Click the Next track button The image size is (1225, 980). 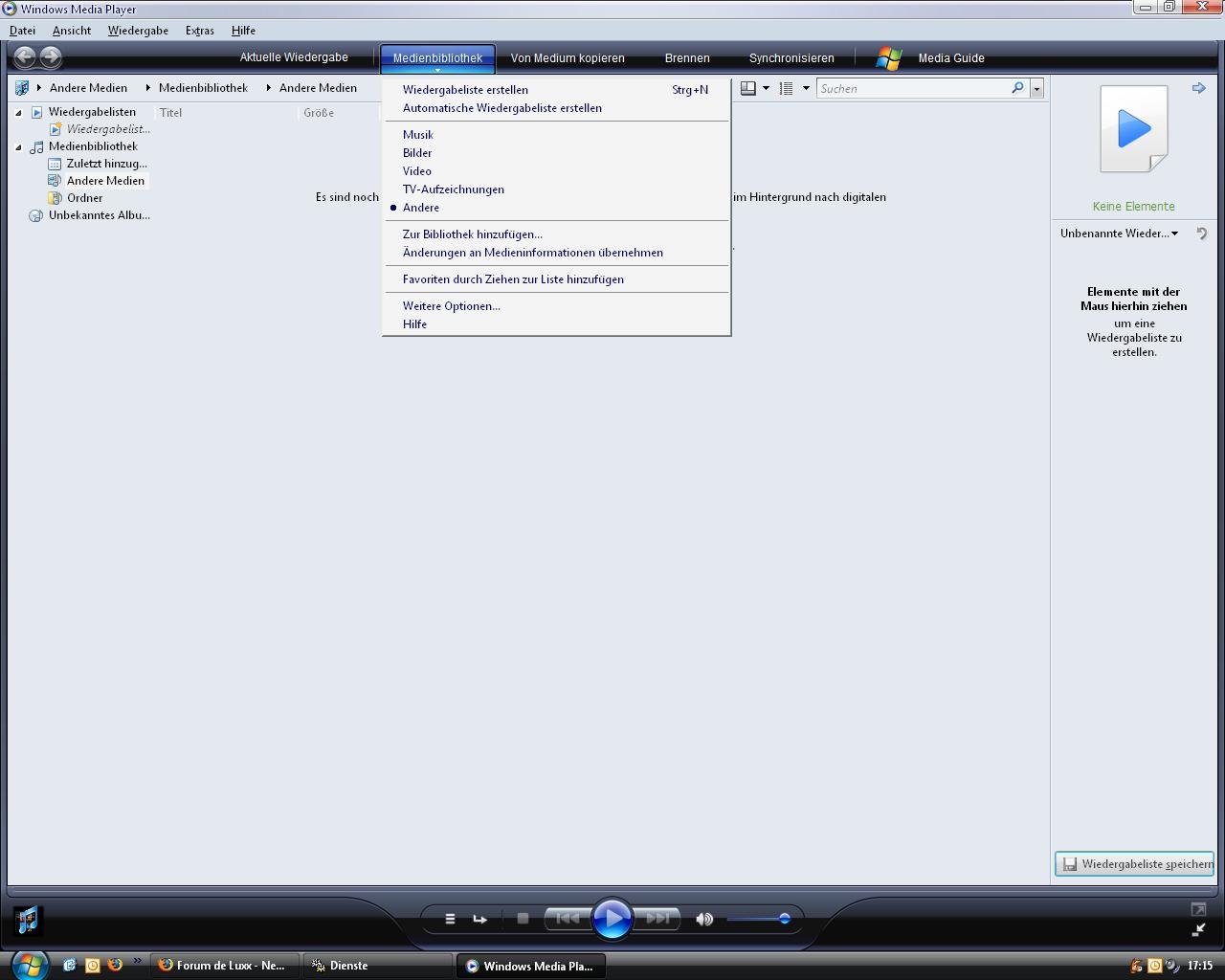pyautogui.click(x=657, y=919)
